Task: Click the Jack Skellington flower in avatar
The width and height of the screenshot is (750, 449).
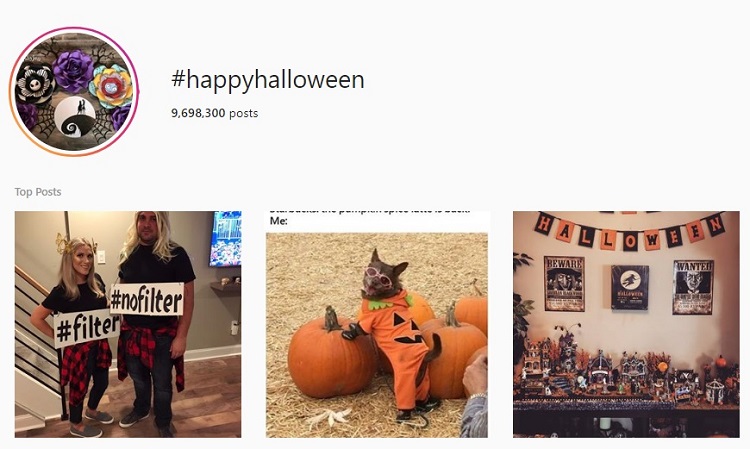Action: pyautogui.click(x=34, y=84)
